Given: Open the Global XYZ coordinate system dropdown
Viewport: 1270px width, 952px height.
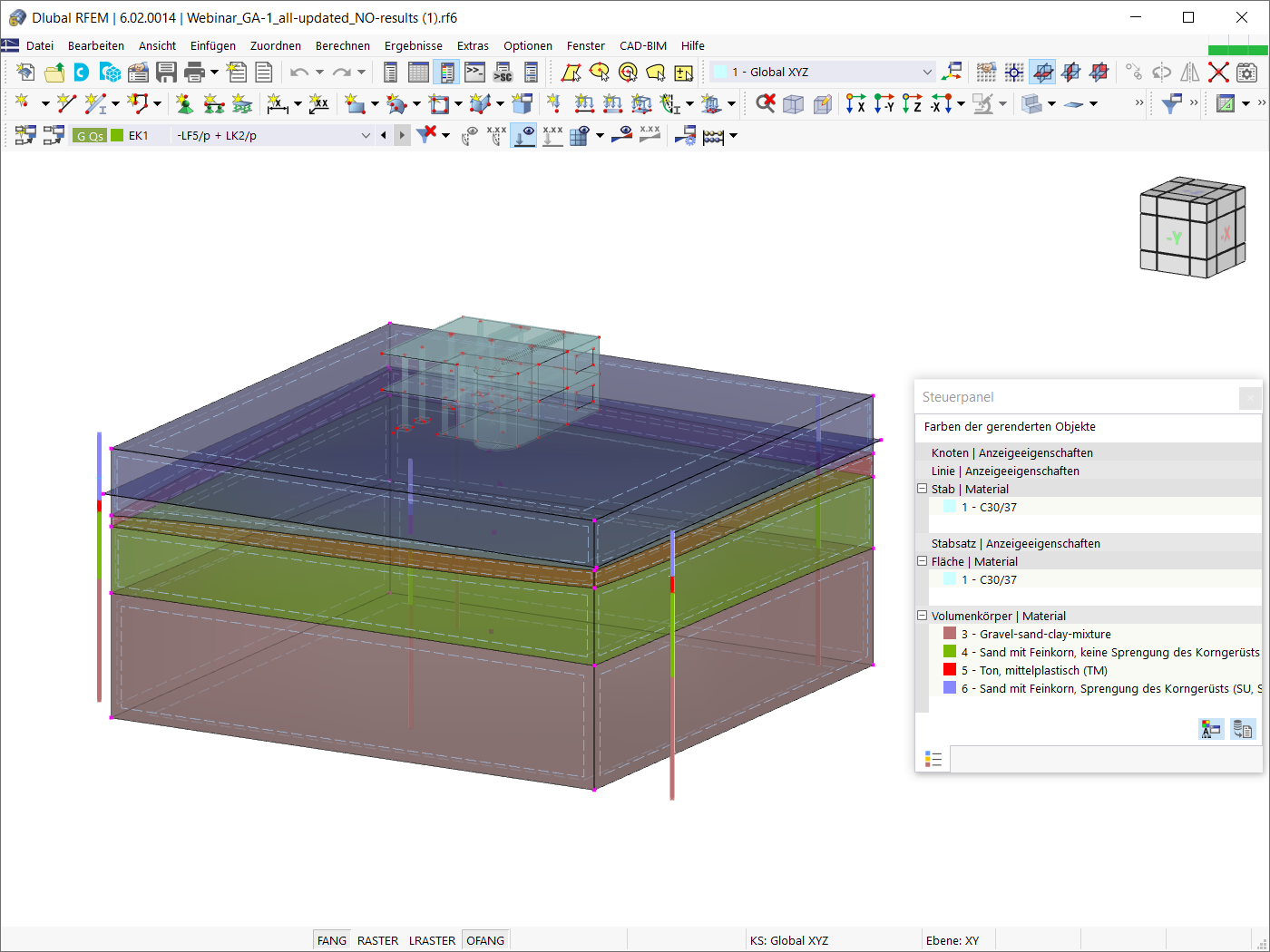Looking at the screenshot, I should [926, 73].
